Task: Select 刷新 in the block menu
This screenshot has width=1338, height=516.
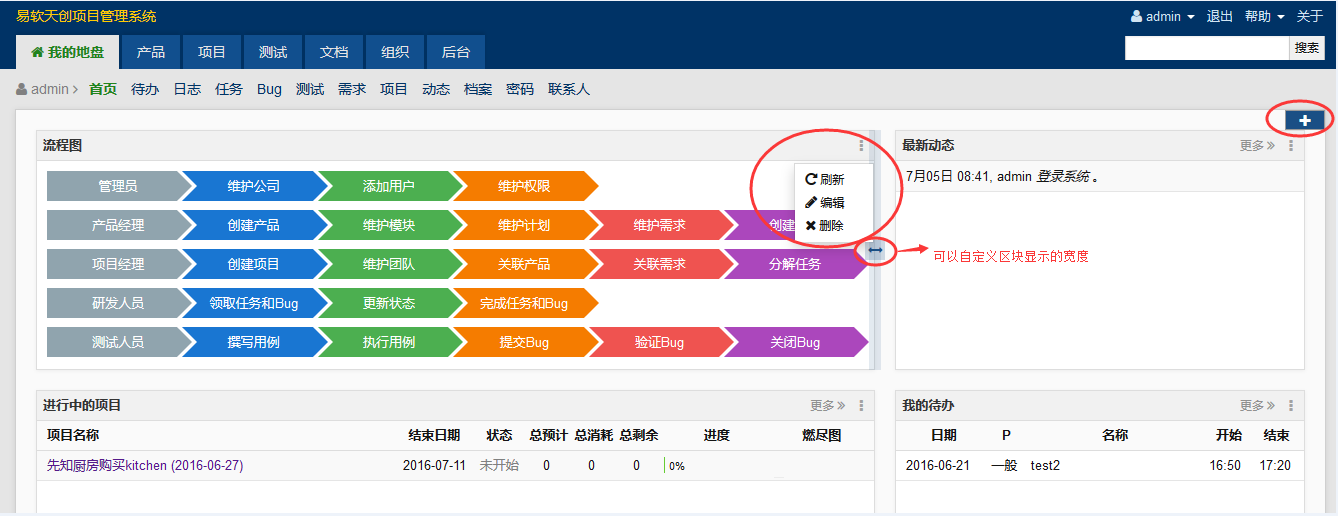Action: [825, 180]
